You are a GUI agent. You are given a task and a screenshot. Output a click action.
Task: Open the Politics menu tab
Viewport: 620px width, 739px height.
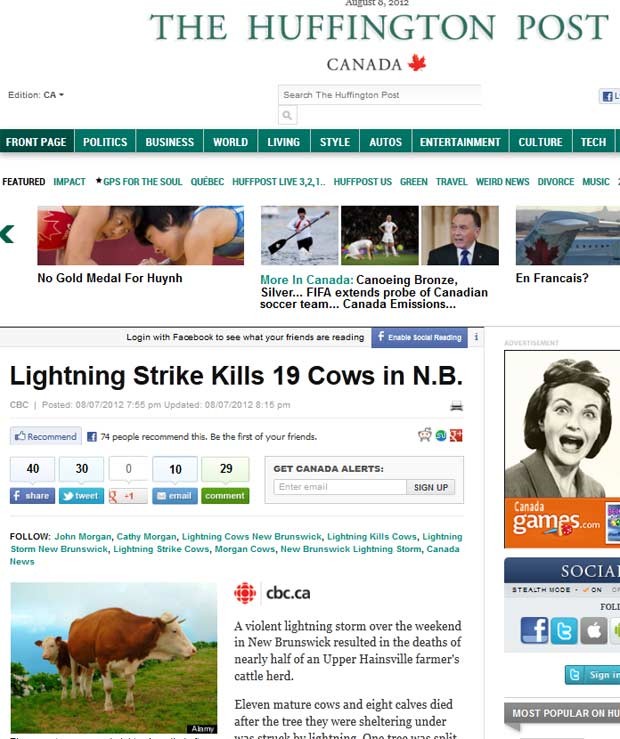(x=105, y=142)
